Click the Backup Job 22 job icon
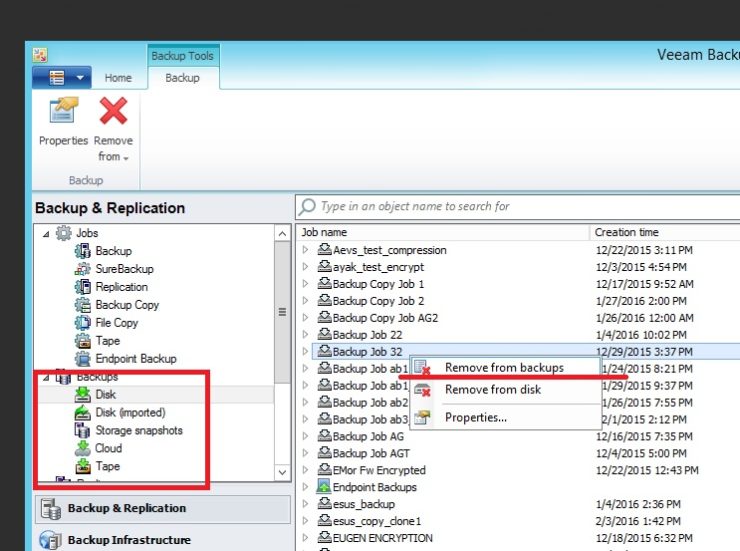This screenshot has height=551, width=740. click(324, 334)
